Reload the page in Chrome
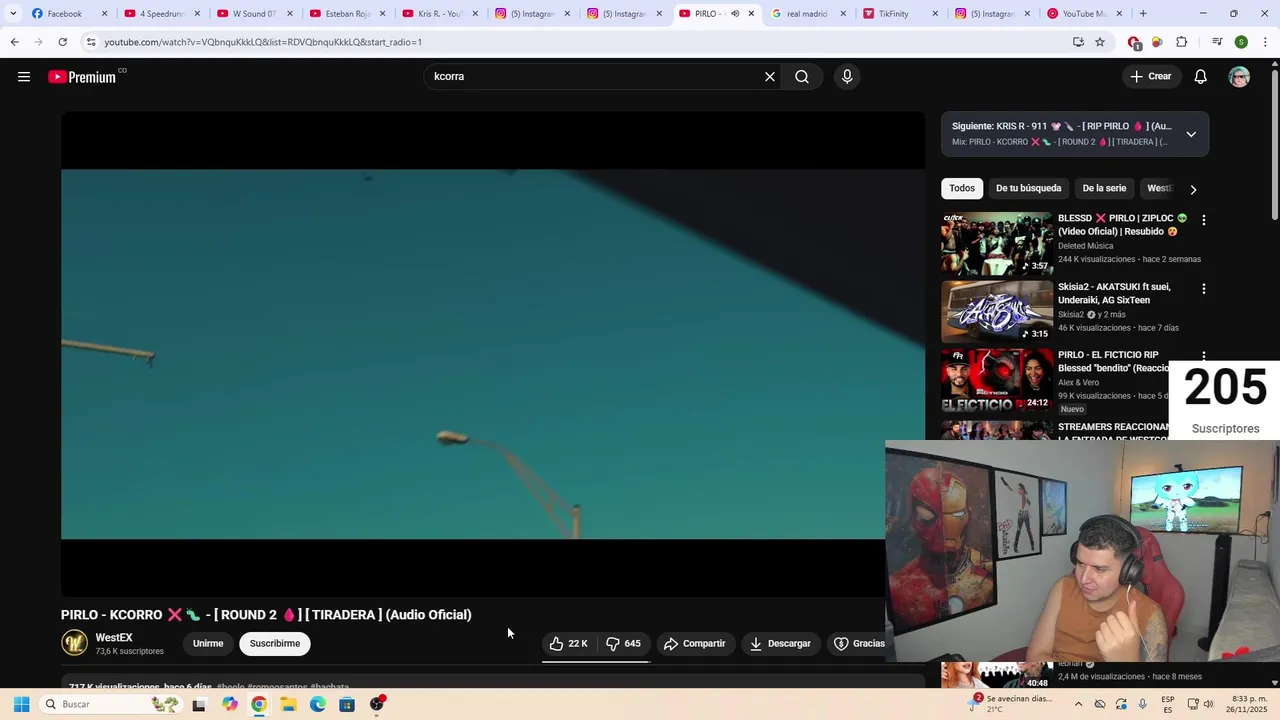Image resolution: width=1280 pixels, height=720 pixels. click(62, 42)
